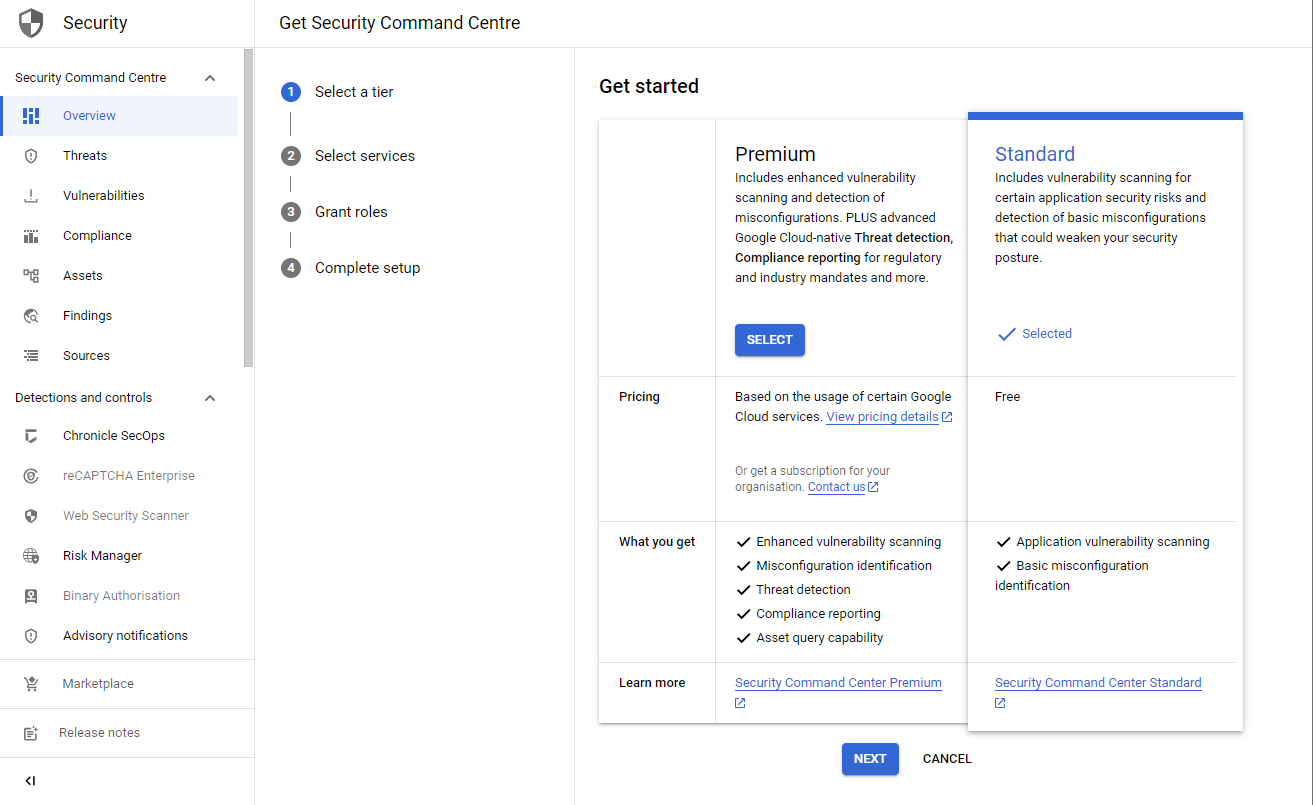Go to step 2 Select services
This screenshot has width=1313, height=805.
pos(365,155)
